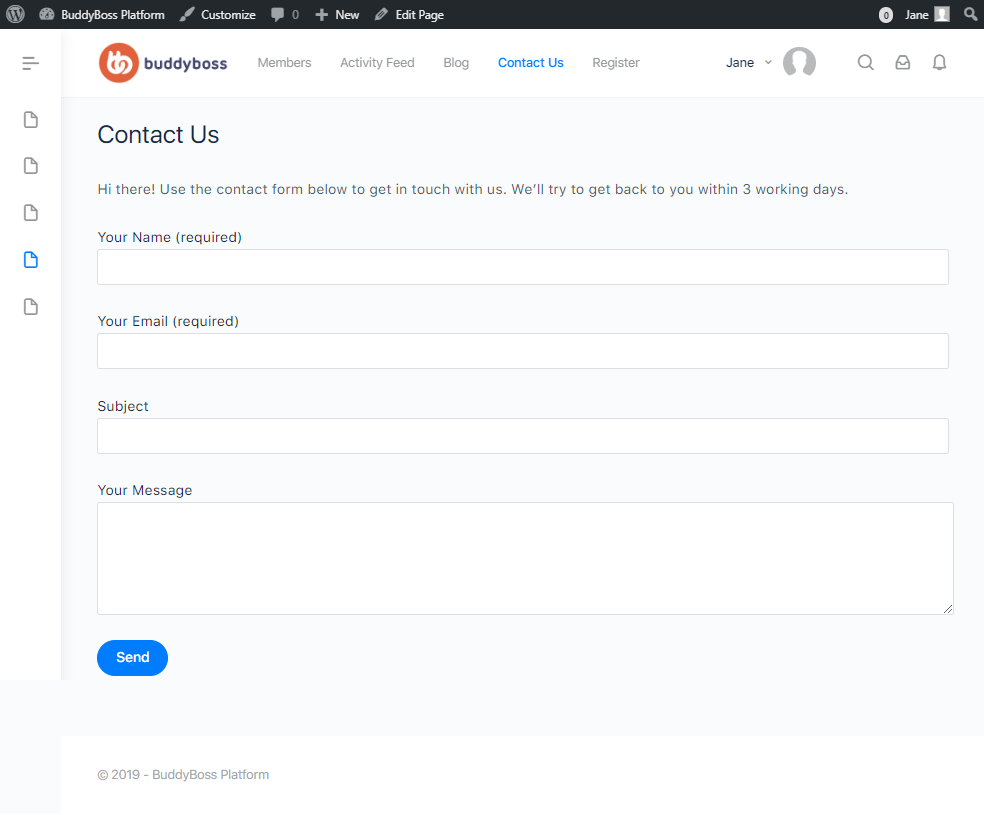The image size is (984, 815).
Task: Click the WordPress logo in admin bar
Action: click(x=15, y=14)
